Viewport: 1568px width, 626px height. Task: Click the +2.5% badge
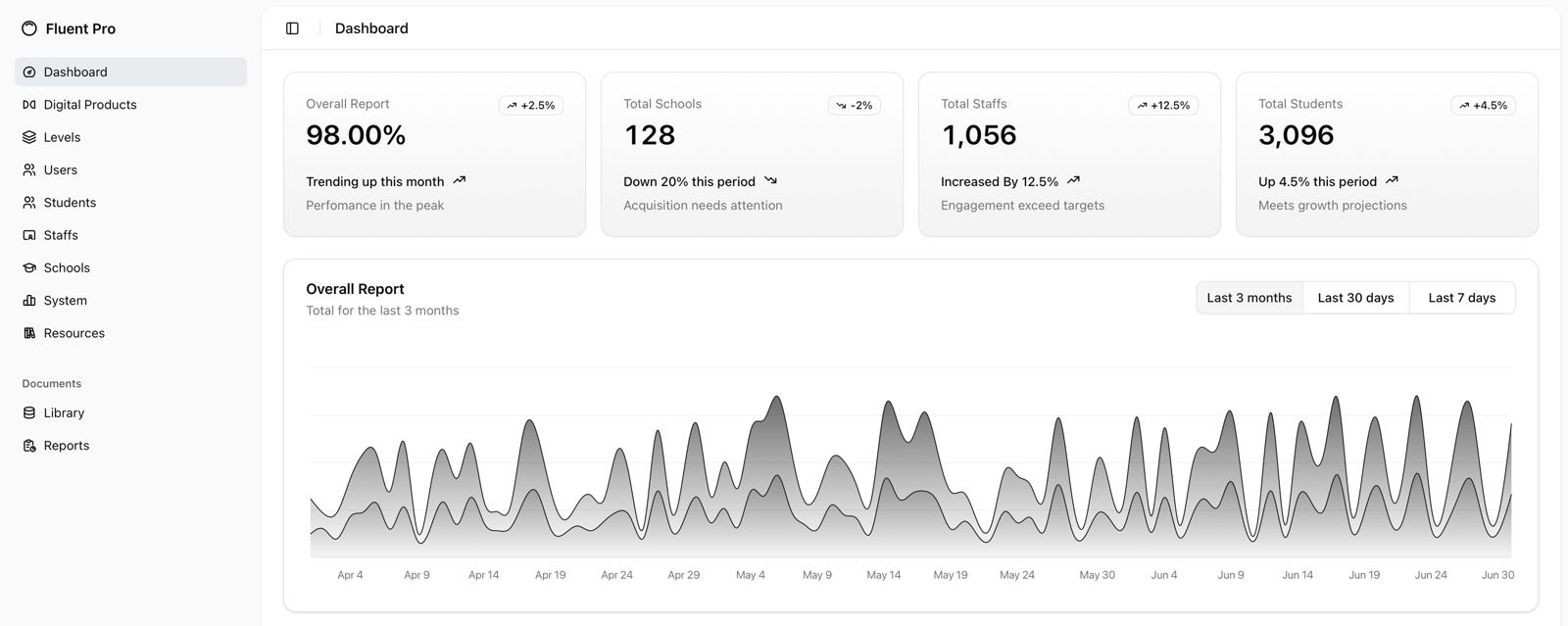tap(531, 105)
